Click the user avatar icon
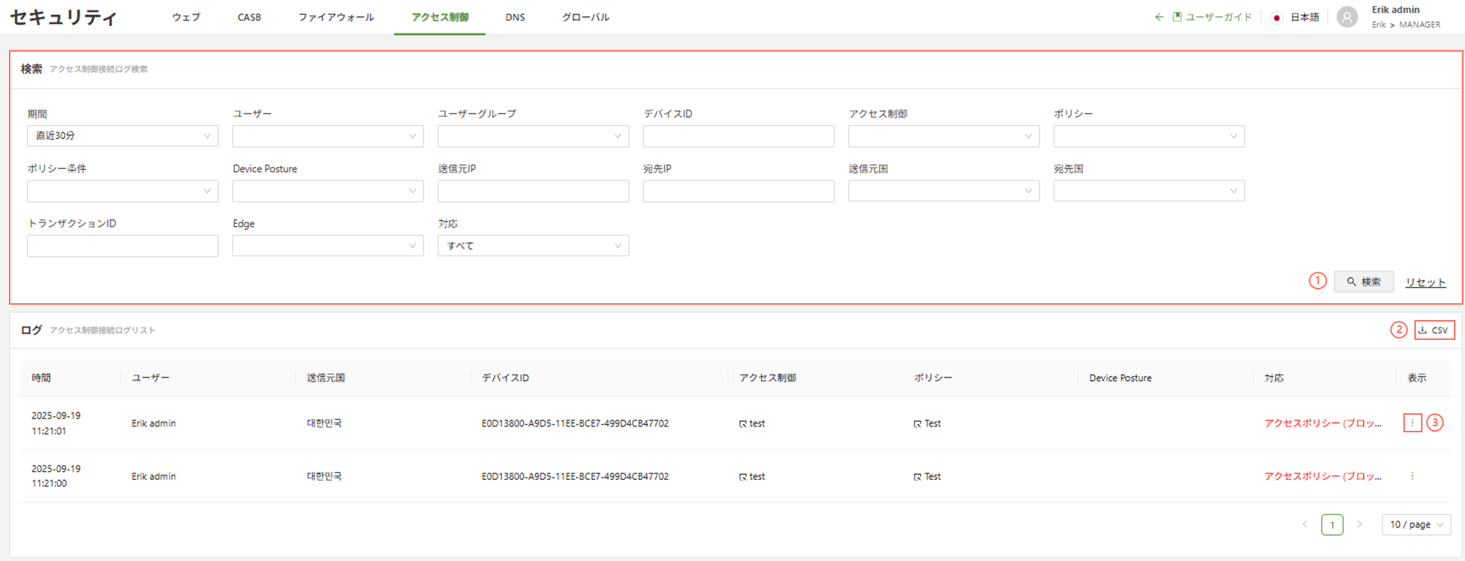Screen dimensions: 1465x561 click(x=1347, y=17)
